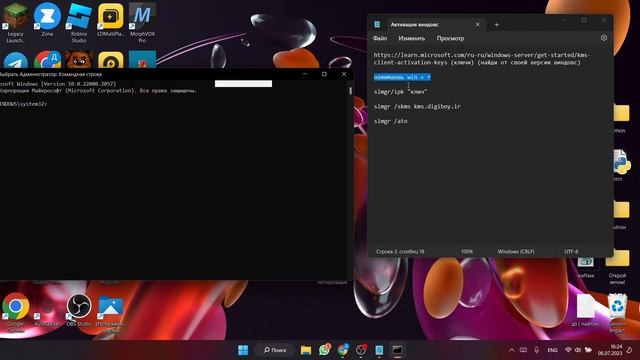Switch to Chrome in the taskbar
This screenshot has height=360, width=640.
(343, 350)
